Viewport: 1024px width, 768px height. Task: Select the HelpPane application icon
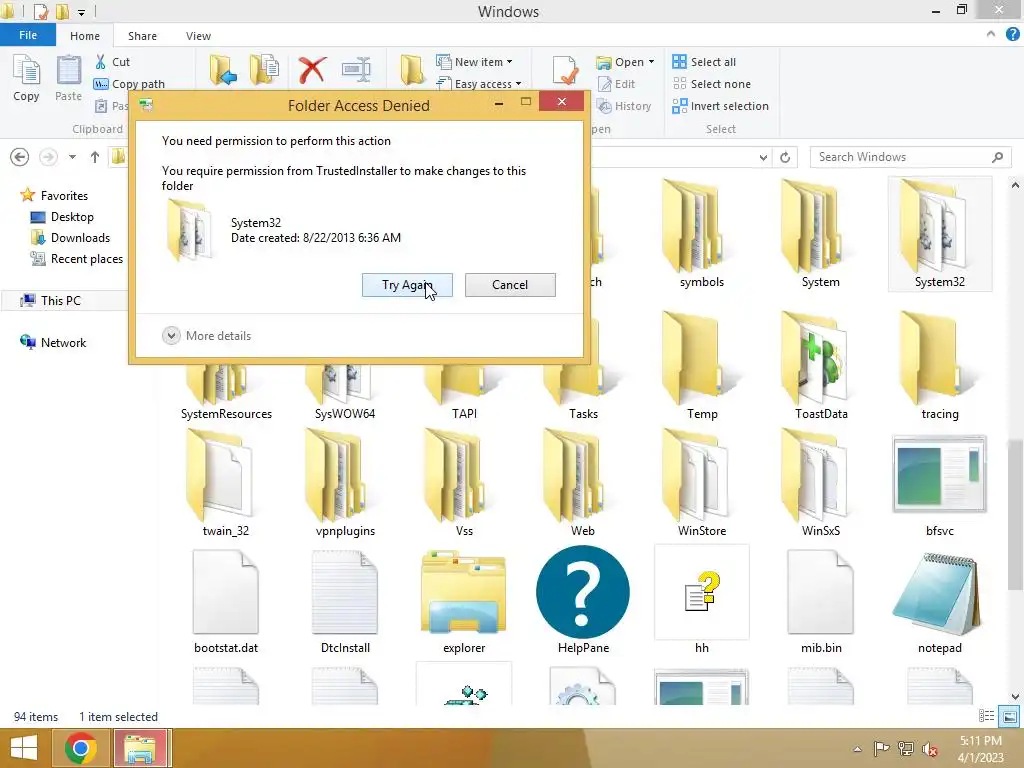tap(583, 601)
